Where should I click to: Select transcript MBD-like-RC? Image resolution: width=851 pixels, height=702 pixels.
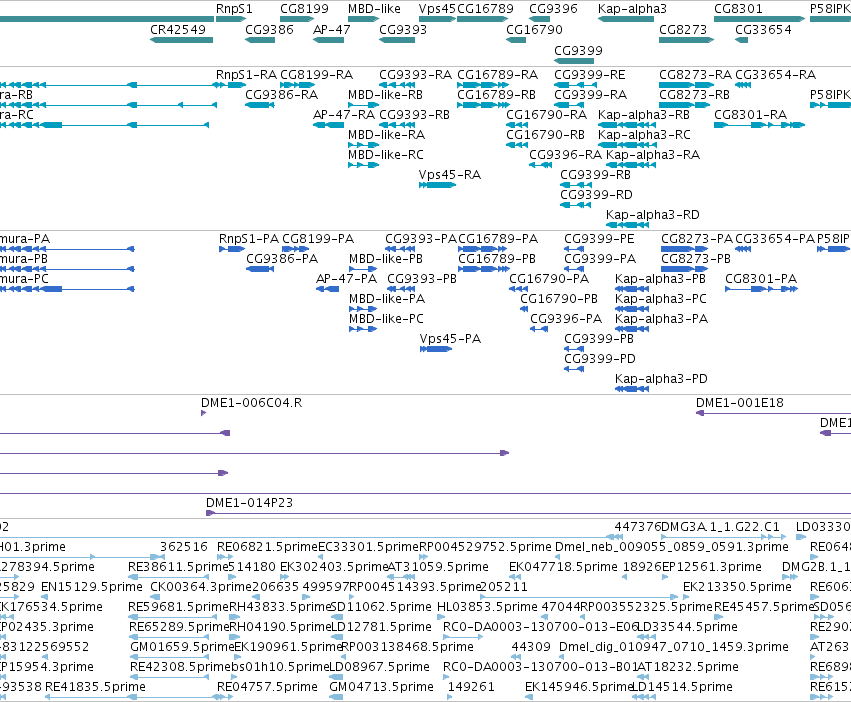pyautogui.click(x=386, y=155)
